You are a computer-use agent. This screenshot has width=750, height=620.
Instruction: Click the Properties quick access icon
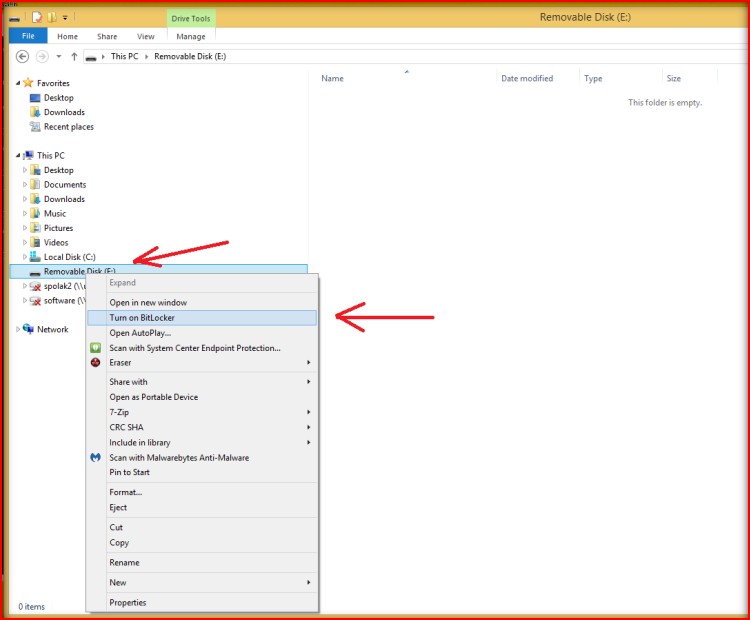tap(37, 18)
